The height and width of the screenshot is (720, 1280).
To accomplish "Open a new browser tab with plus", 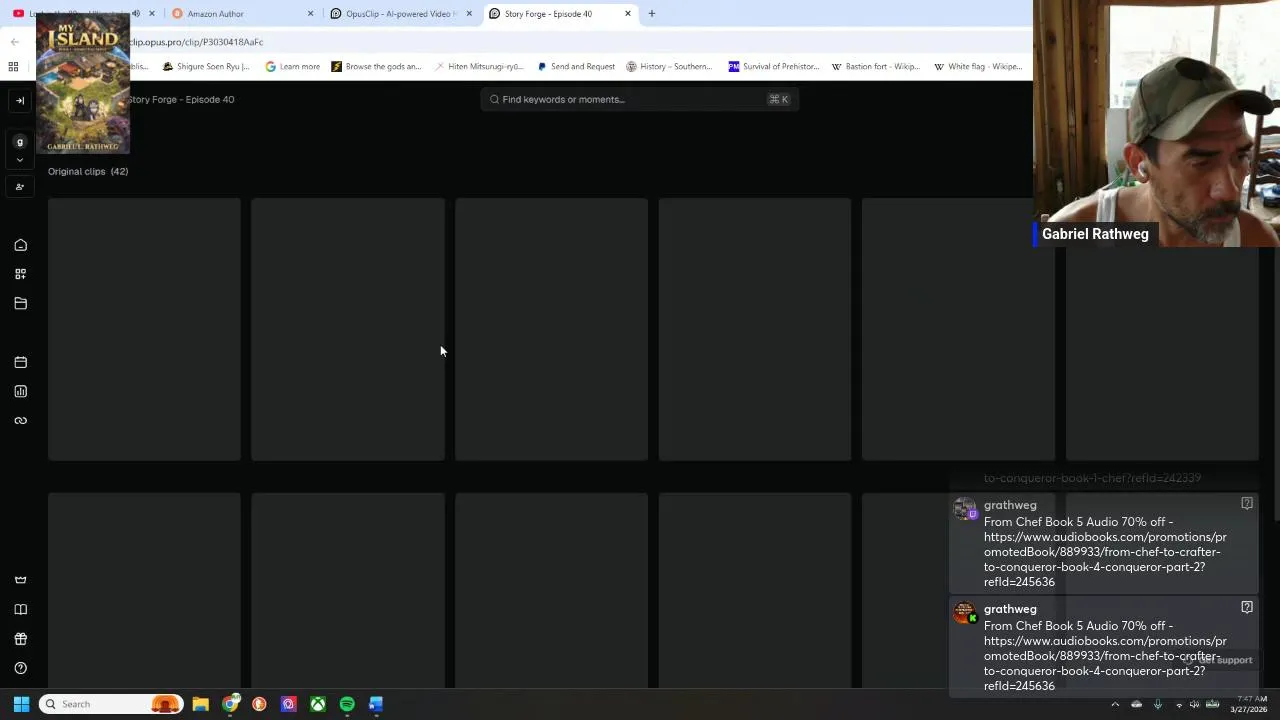I will [652, 14].
